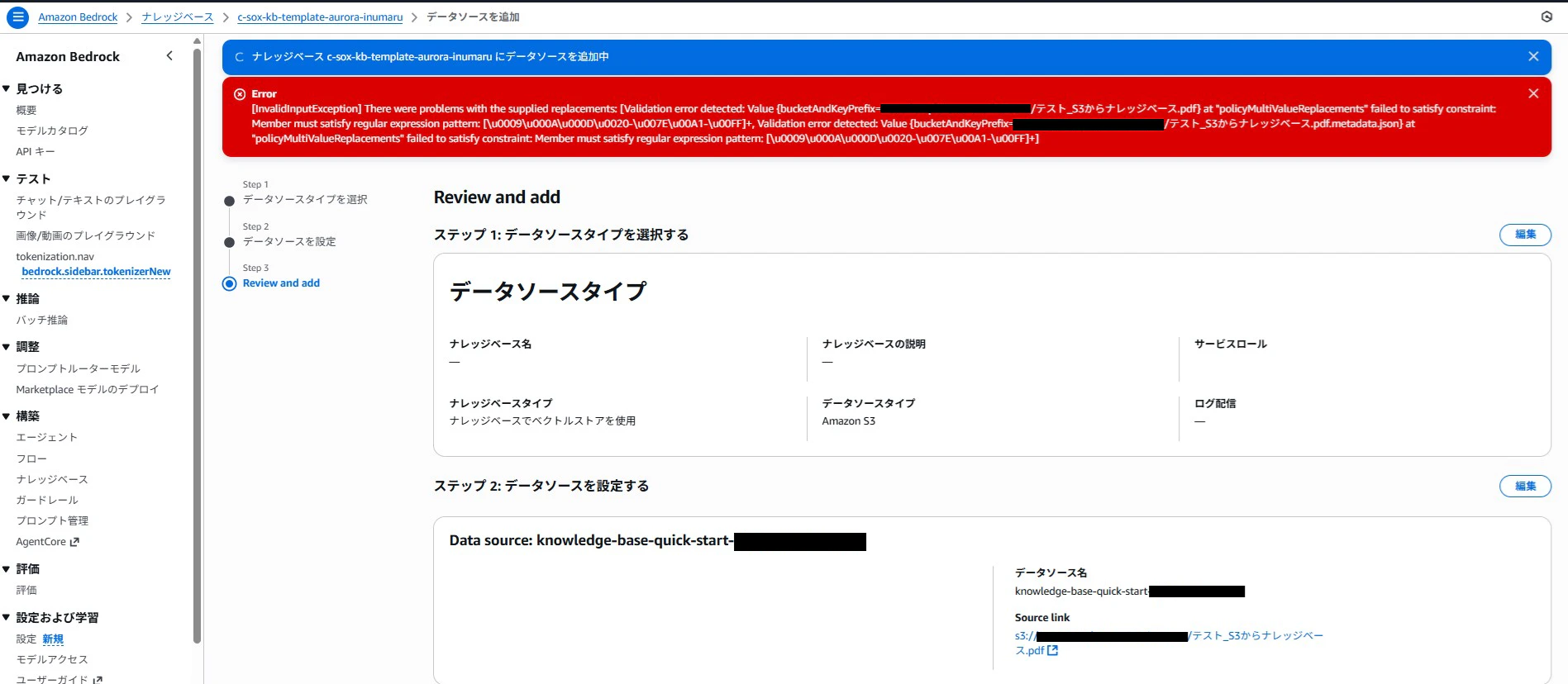Go to Amazon Bedrock breadcrumb

[x=78, y=17]
